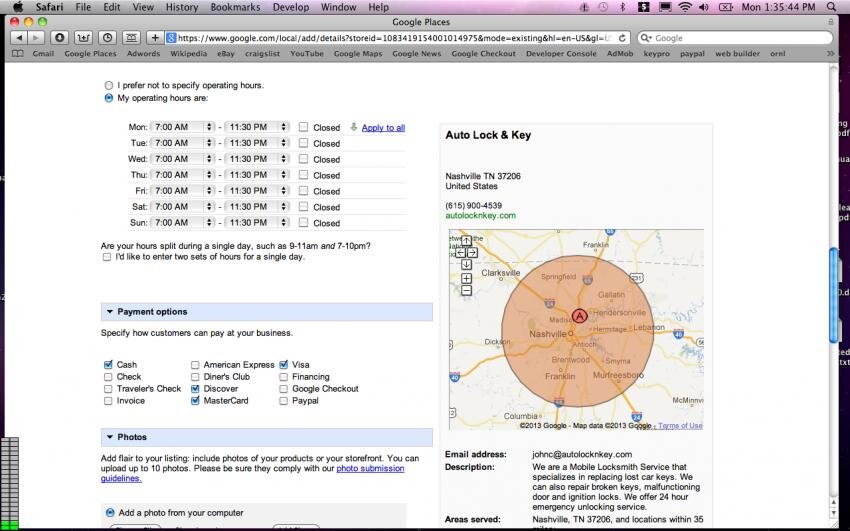Open battery status icon in menu bar

click(x=725, y=7)
